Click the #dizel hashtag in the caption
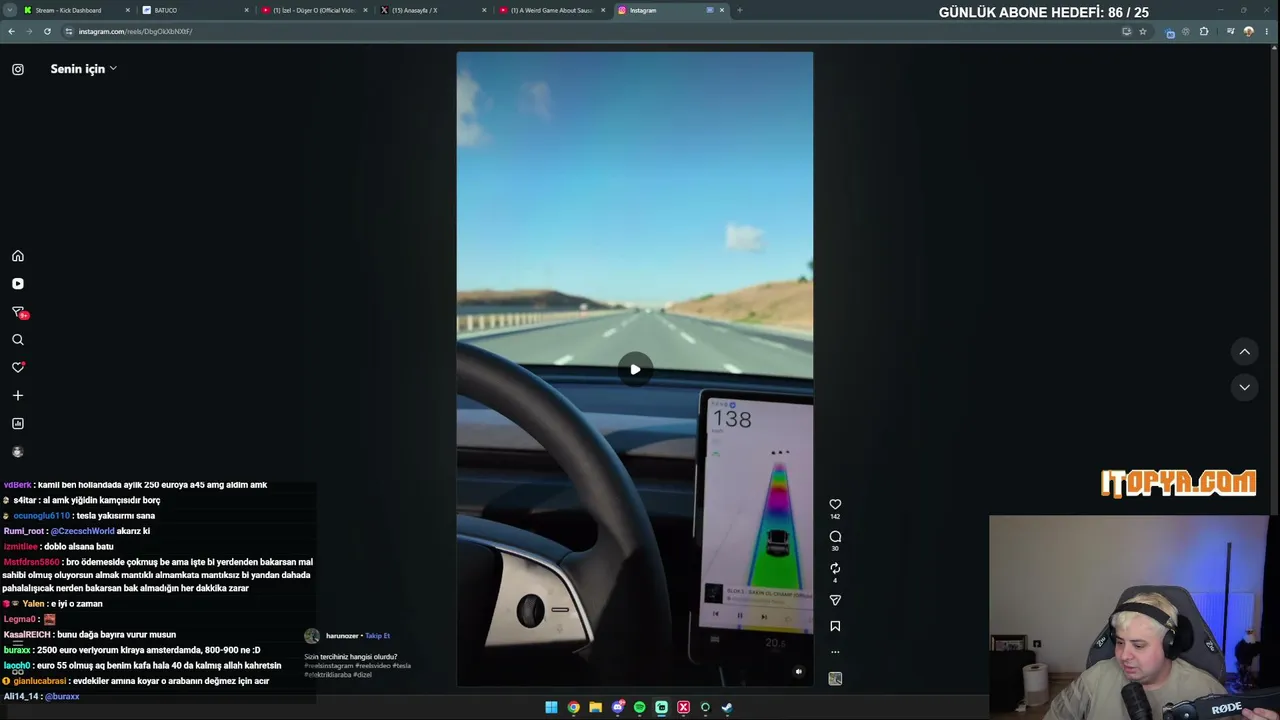Screen dimensions: 1280x720 click(363, 675)
